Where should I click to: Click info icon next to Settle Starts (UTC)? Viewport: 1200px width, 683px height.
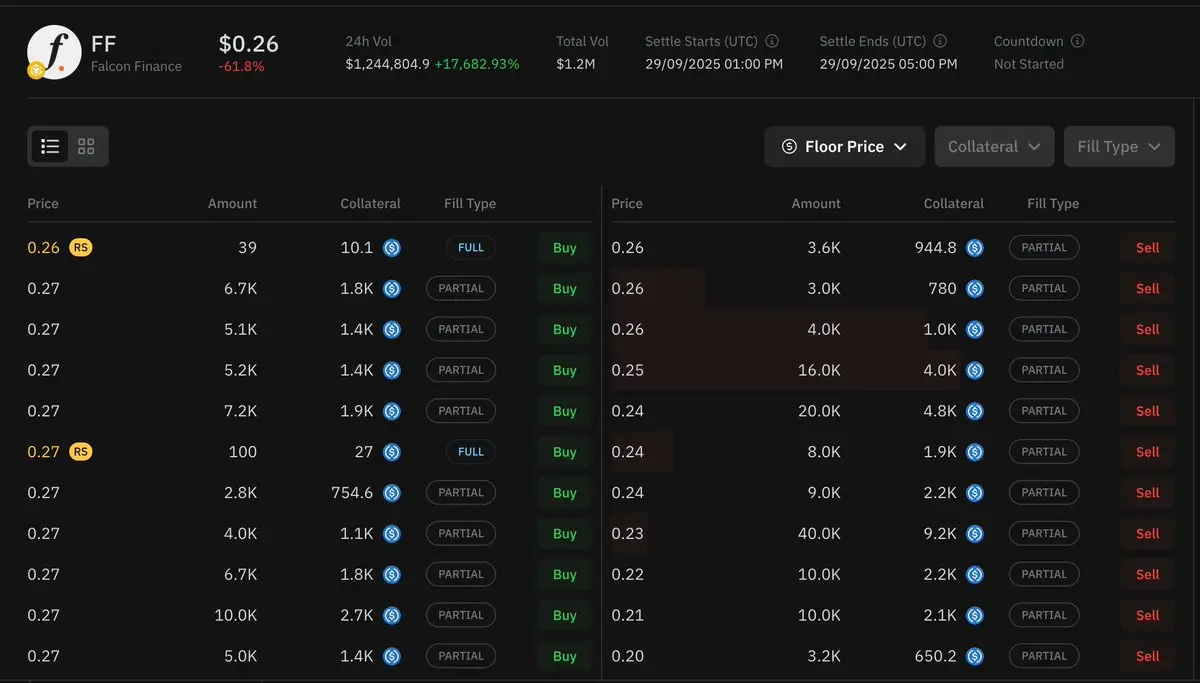(x=772, y=41)
